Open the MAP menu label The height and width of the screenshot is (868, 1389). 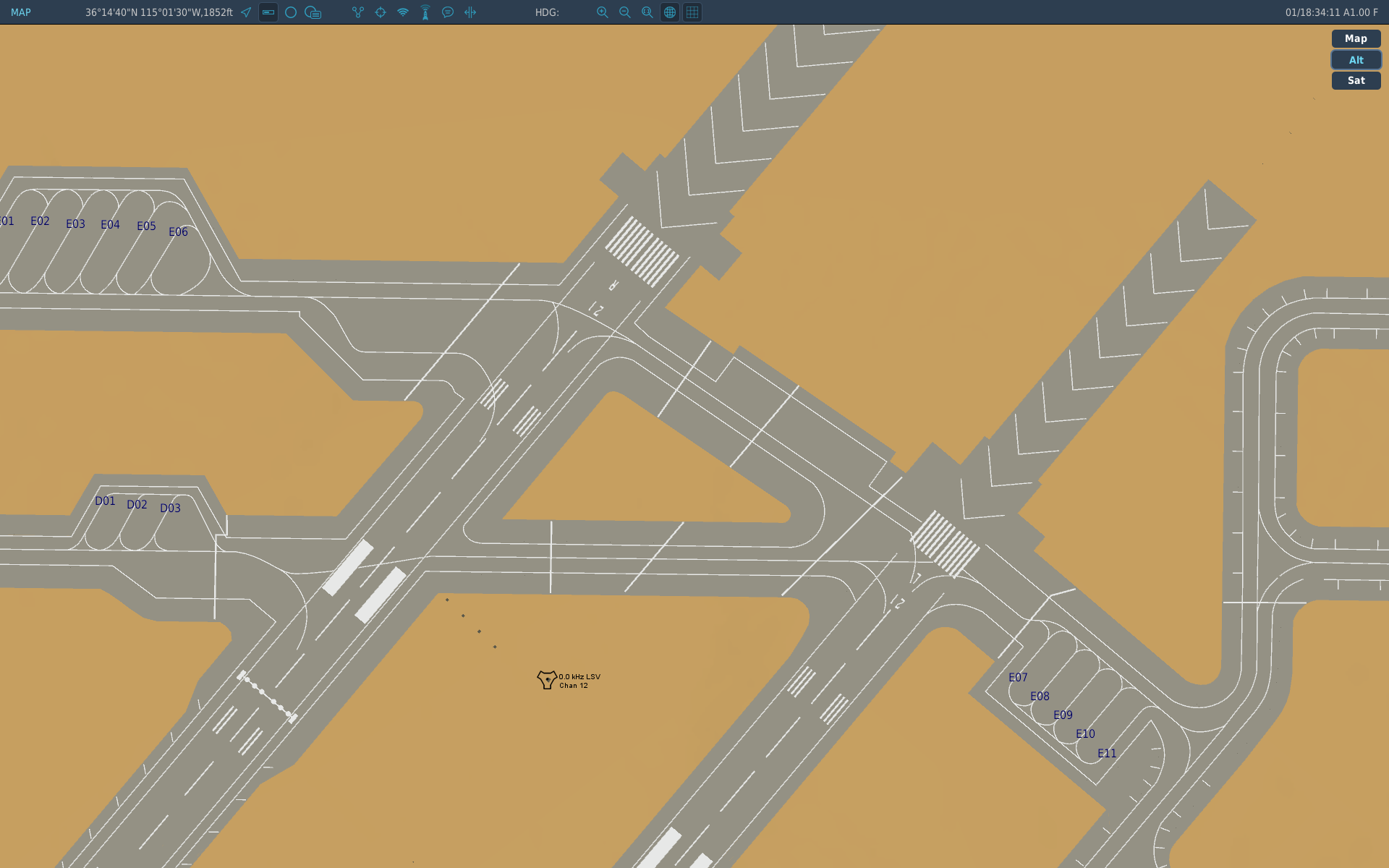coord(21,12)
